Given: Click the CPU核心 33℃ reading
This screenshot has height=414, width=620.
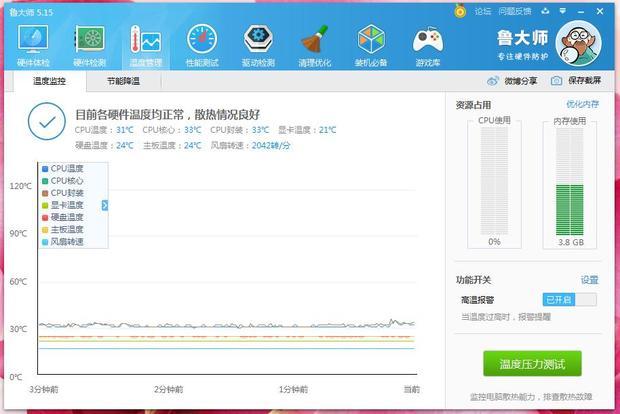Looking at the screenshot, I should click(172, 130).
